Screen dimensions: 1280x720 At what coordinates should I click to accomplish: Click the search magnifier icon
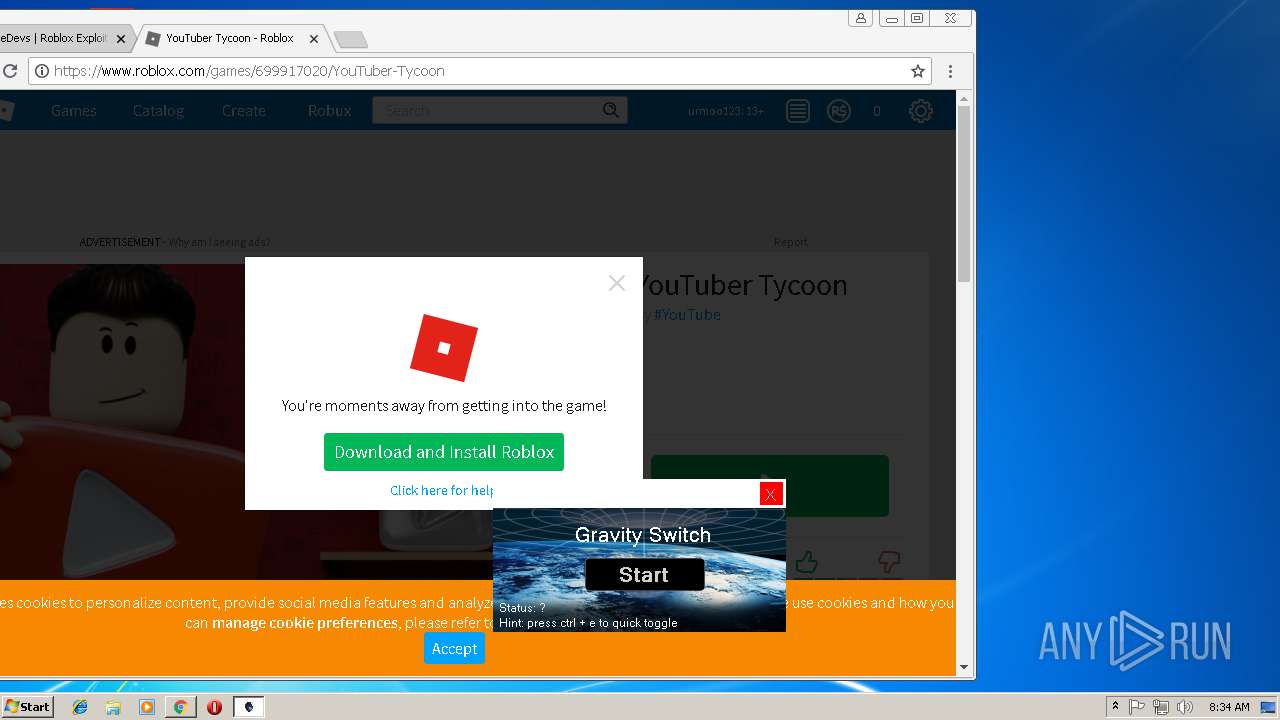(611, 110)
